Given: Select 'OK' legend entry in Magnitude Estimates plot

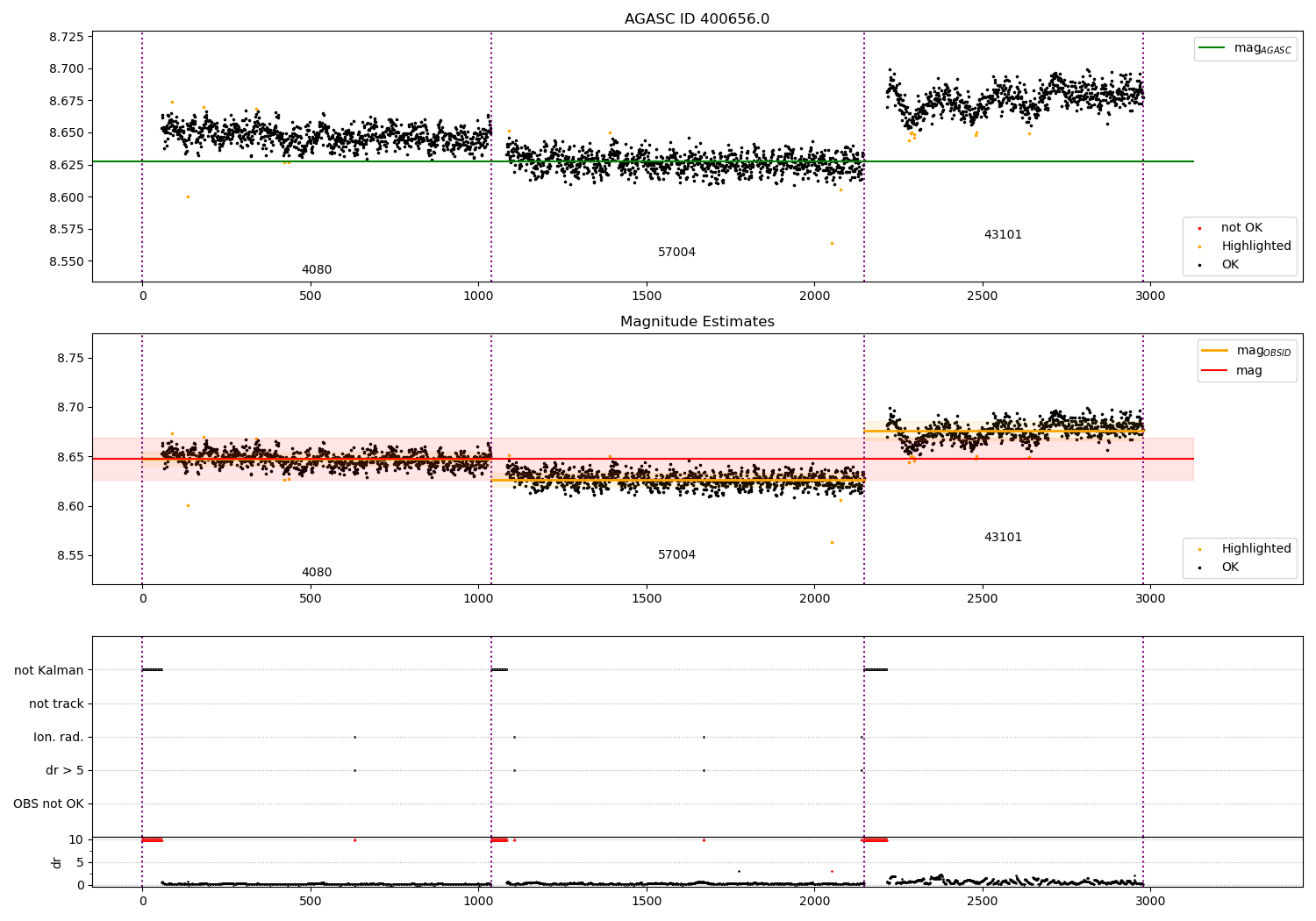Looking at the screenshot, I should (x=1230, y=568).
